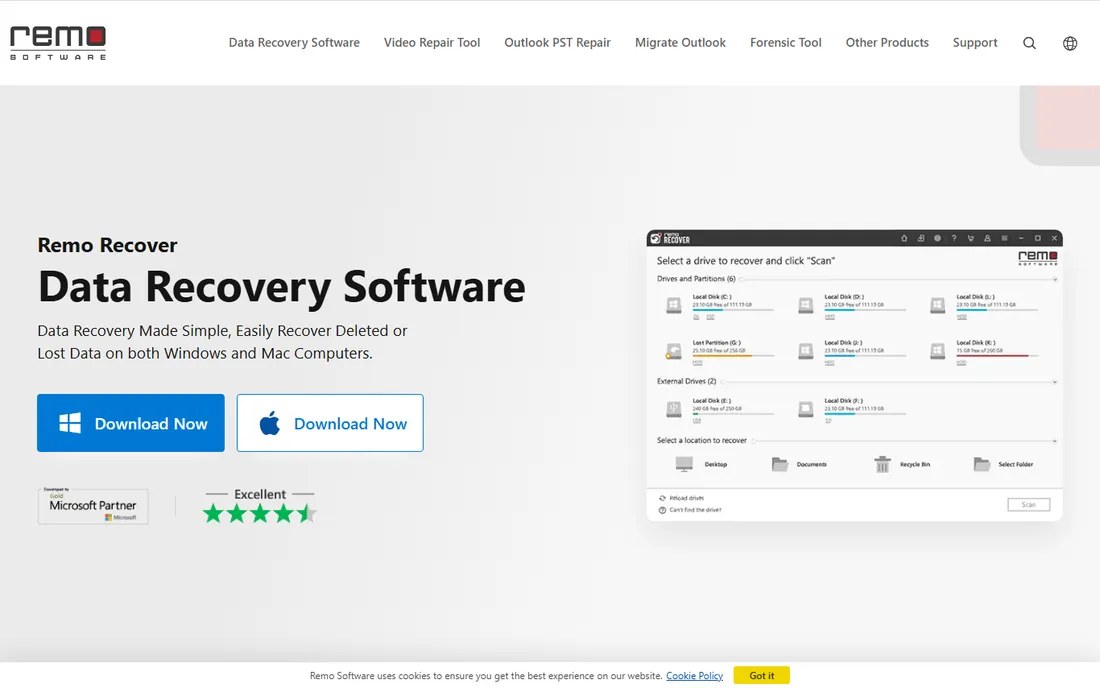The width and height of the screenshot is (1100, 688).
Task: Click the "Select Folder" label text
Action: [x=1015, y=464]
